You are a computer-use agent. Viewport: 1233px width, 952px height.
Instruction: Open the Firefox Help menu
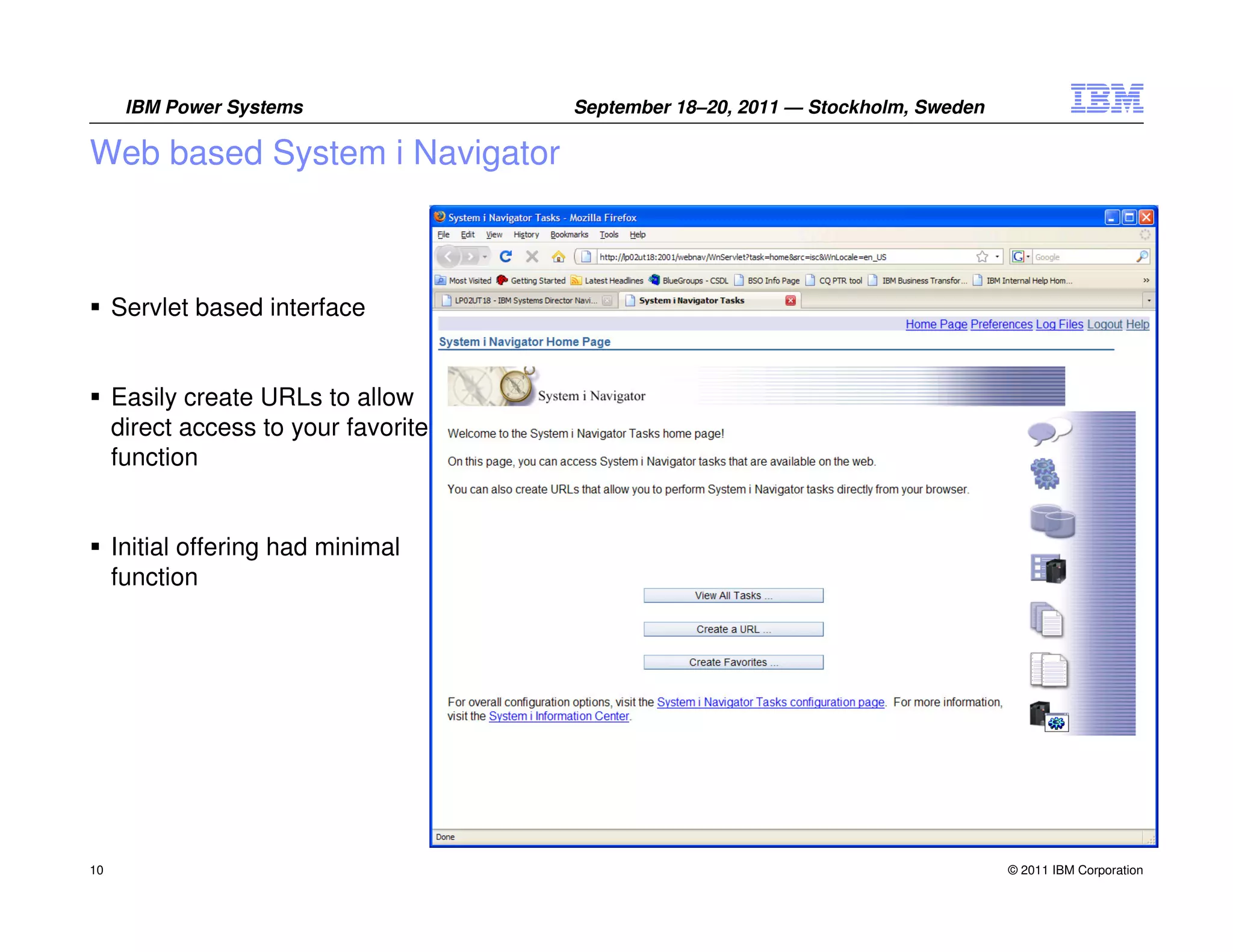[x=638, y=235]
